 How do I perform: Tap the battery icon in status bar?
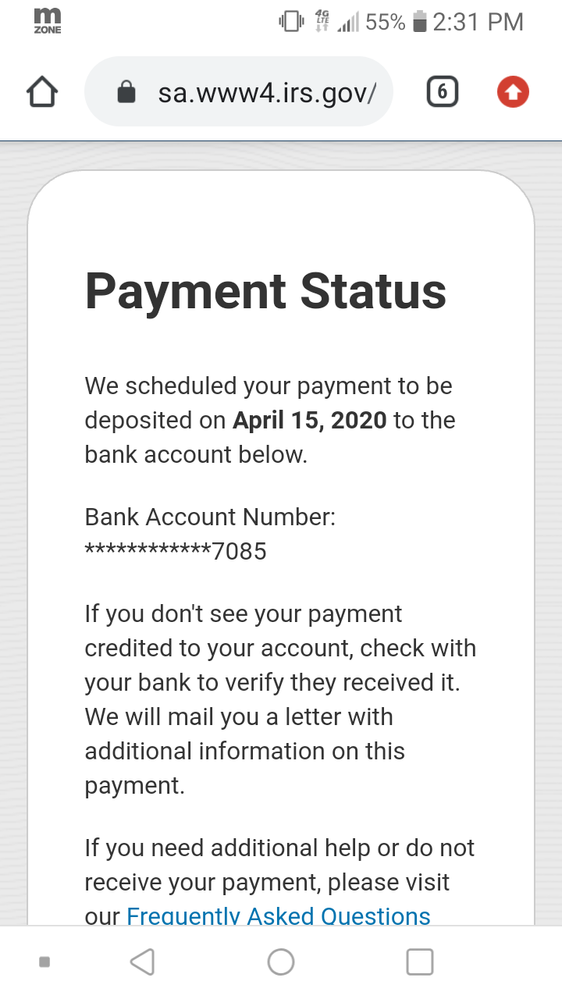pyautogui.click(x=419, y=22)
